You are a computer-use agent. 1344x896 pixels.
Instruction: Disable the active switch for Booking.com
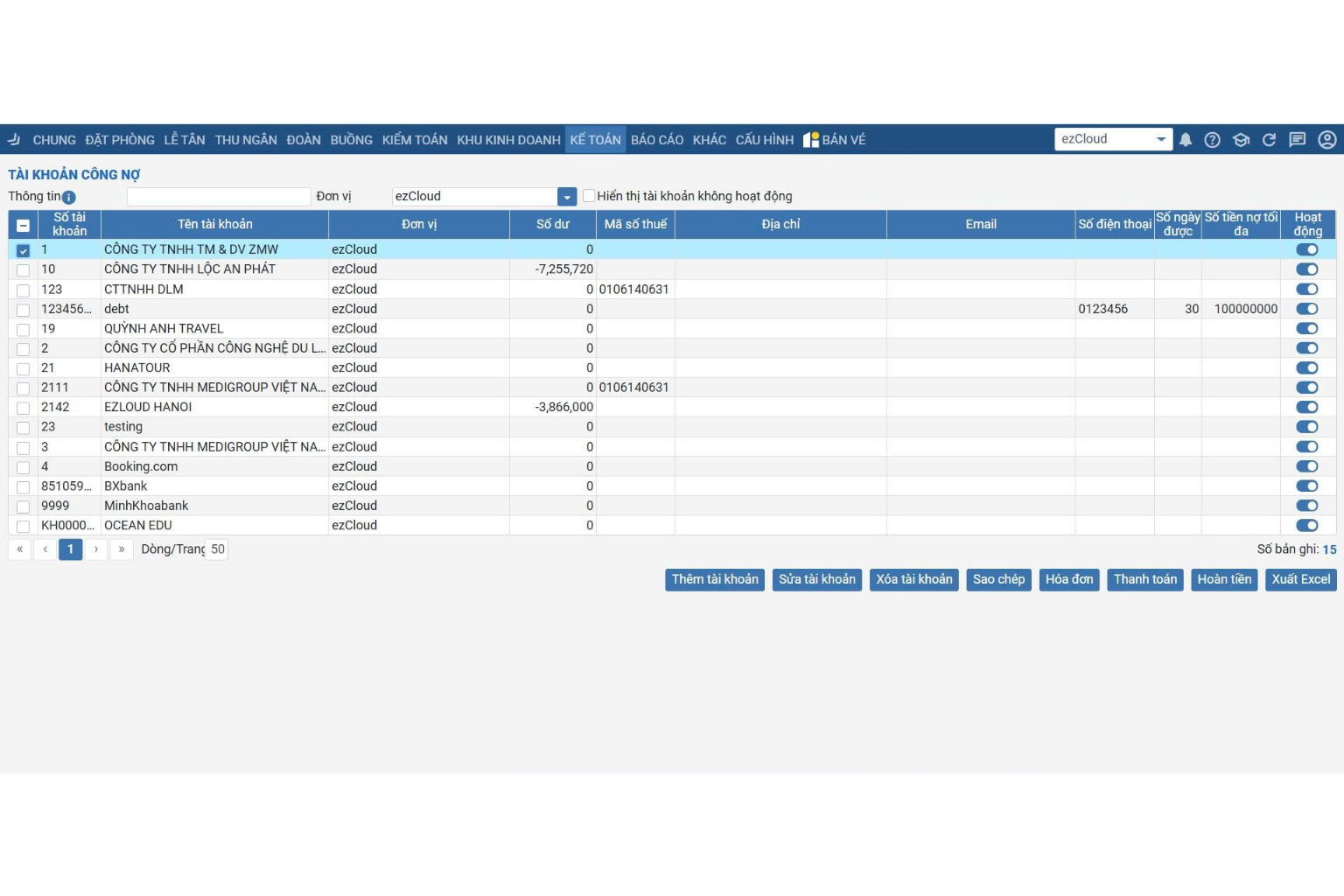click(x=1306, y=467)
